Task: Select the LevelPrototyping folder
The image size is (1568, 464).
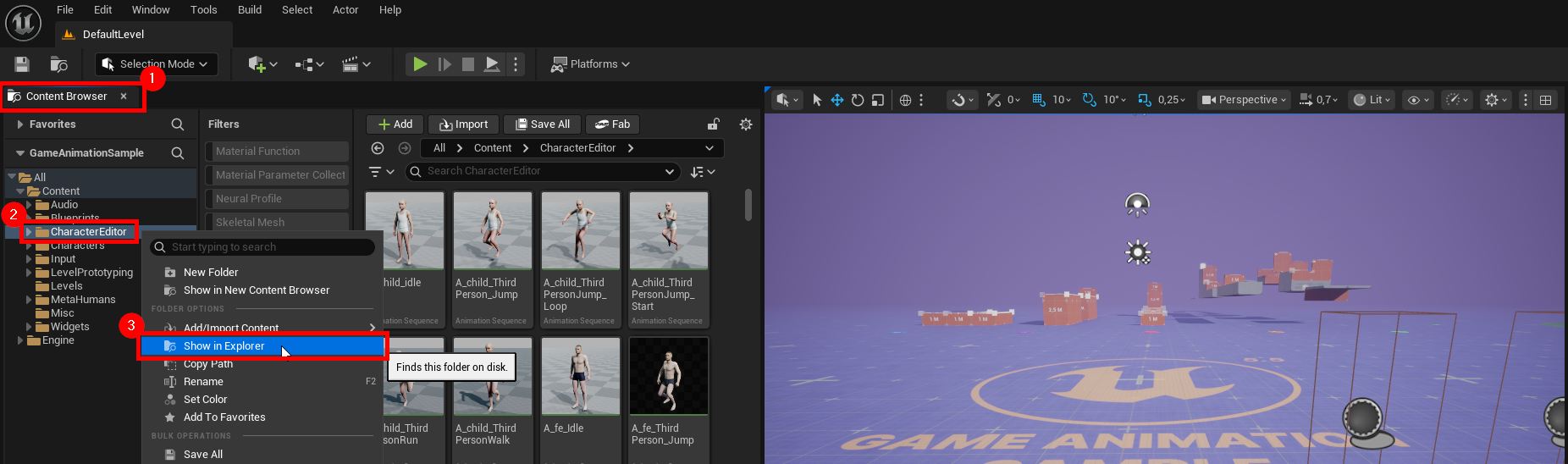Action: [91, 273]
